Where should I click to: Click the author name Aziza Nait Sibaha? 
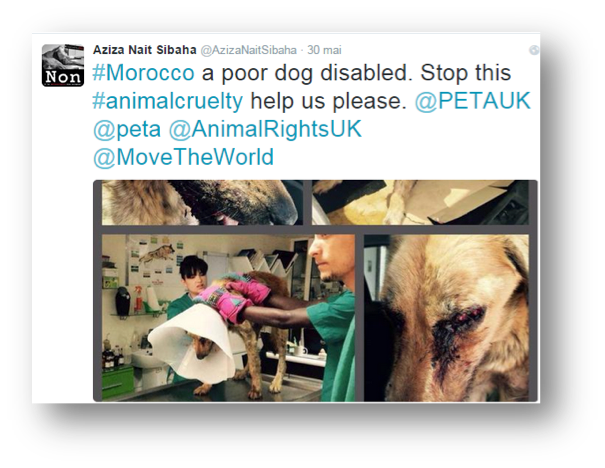click(145, 50)
